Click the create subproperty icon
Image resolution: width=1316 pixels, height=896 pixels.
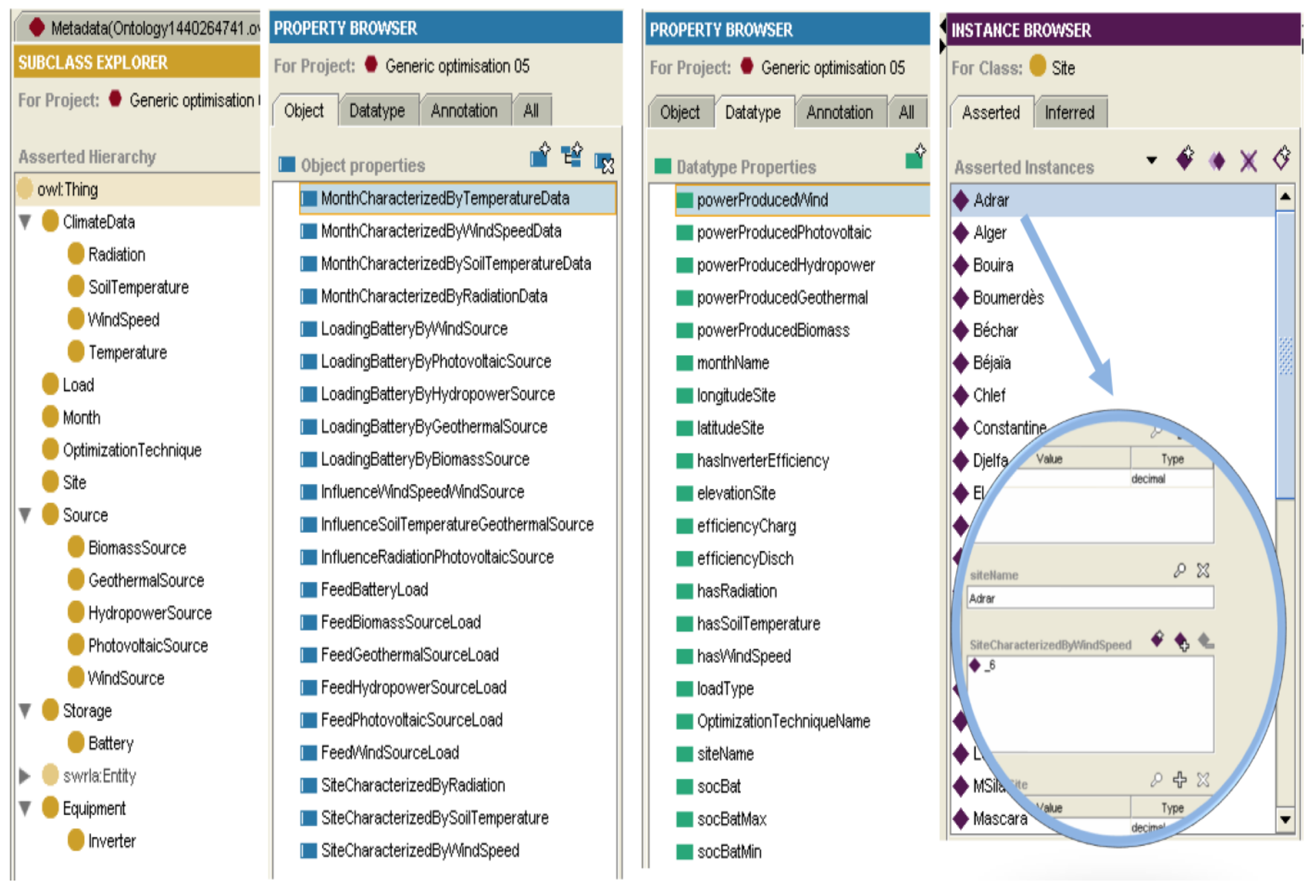572,156
